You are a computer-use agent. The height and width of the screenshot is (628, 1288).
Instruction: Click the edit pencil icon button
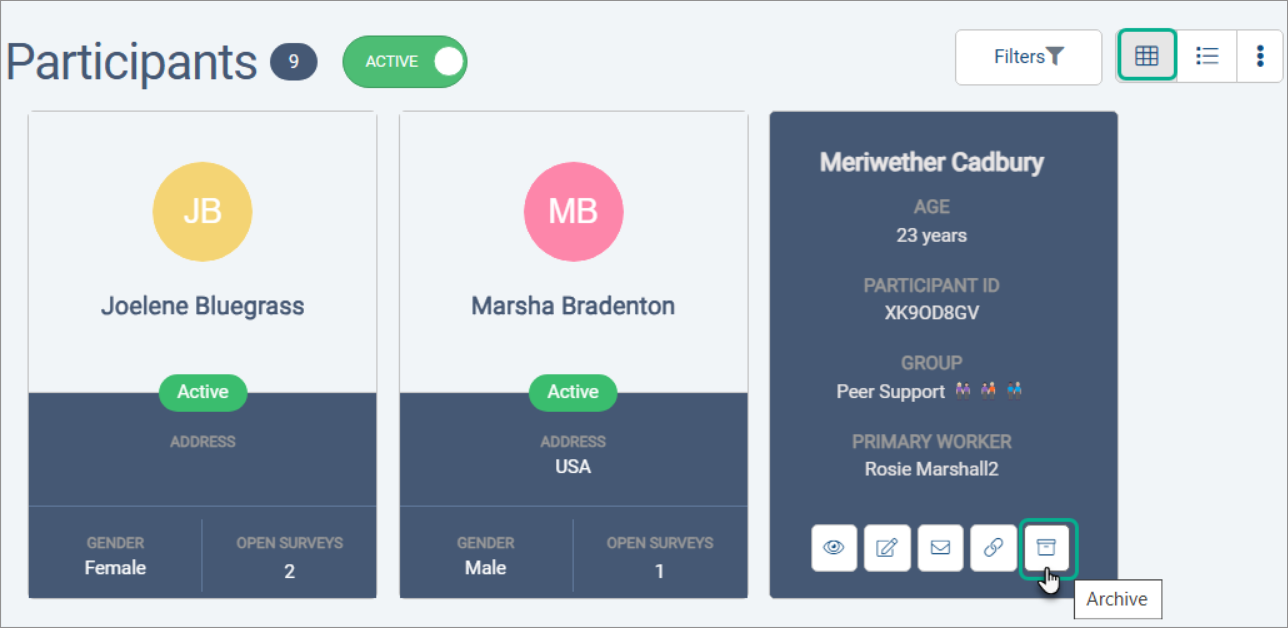click(x=887, y=547)
